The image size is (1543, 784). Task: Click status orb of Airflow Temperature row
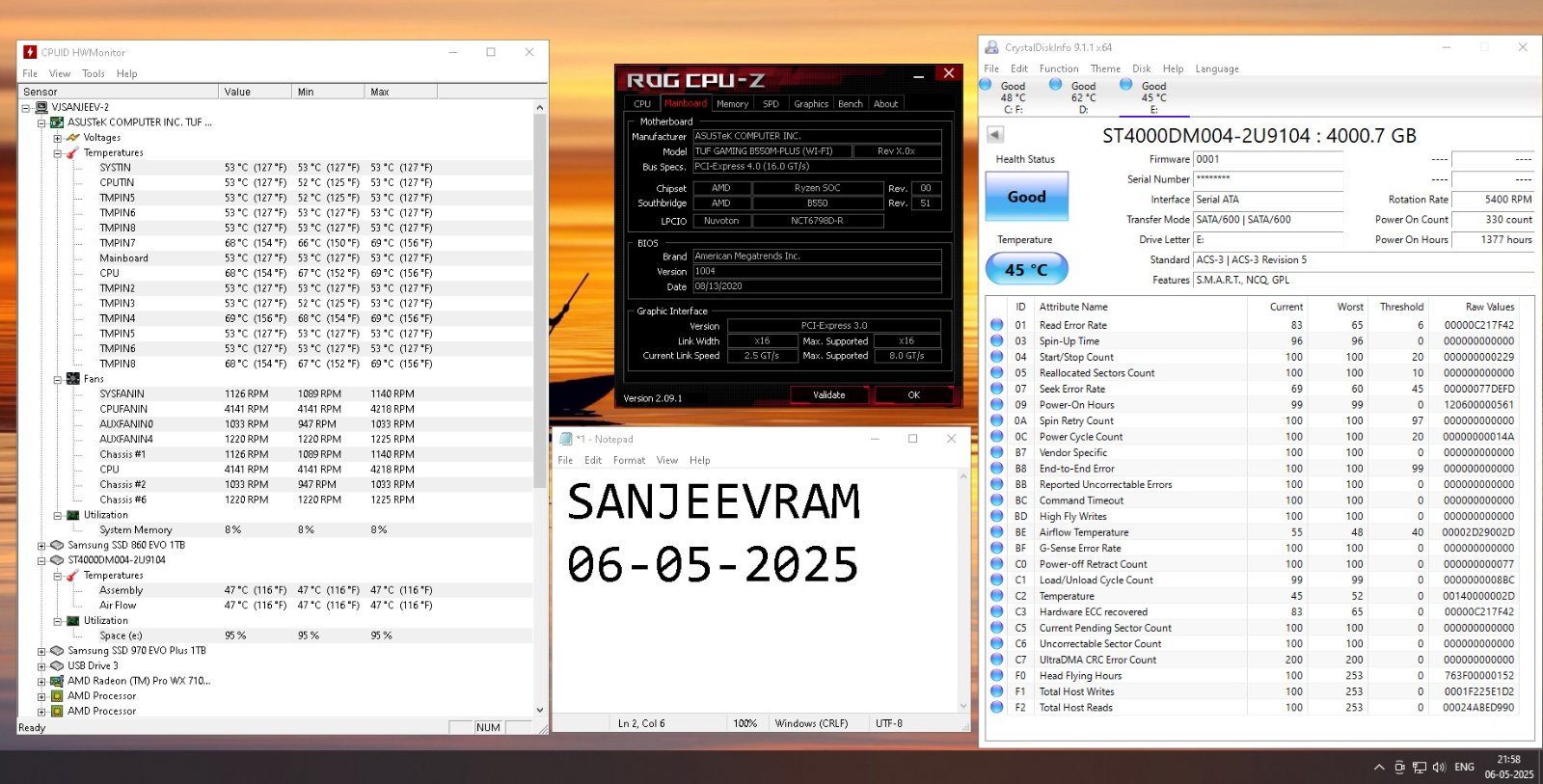pos(997,531)
